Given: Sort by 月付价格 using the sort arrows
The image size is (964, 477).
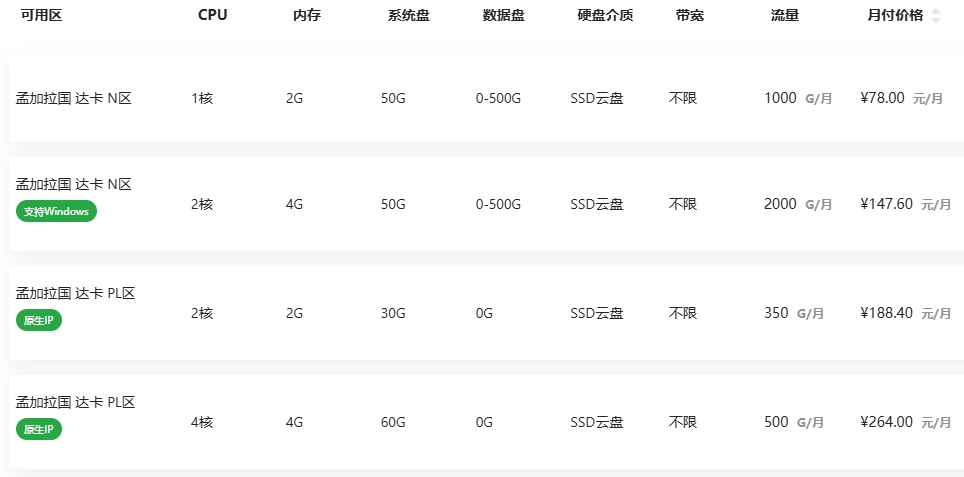Looking at the screenshot, I should pyautogui.click(x=936, y=16).
